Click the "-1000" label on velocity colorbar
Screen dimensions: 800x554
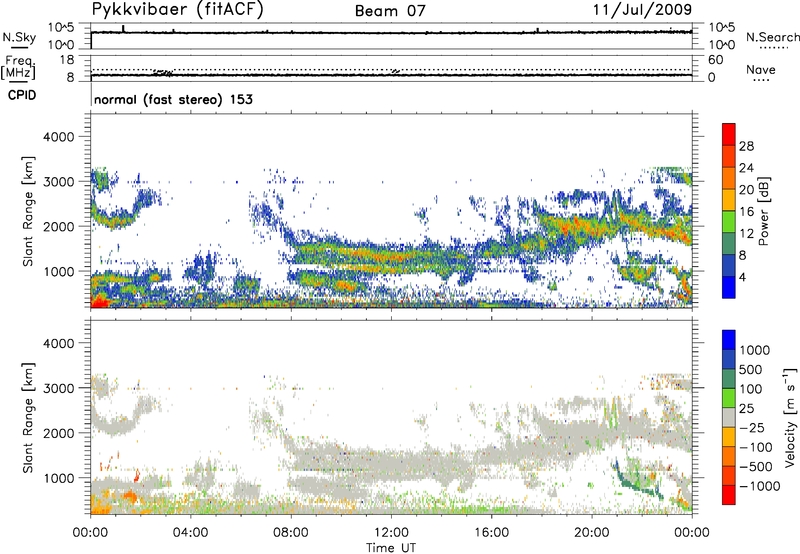tap(760, 486)
